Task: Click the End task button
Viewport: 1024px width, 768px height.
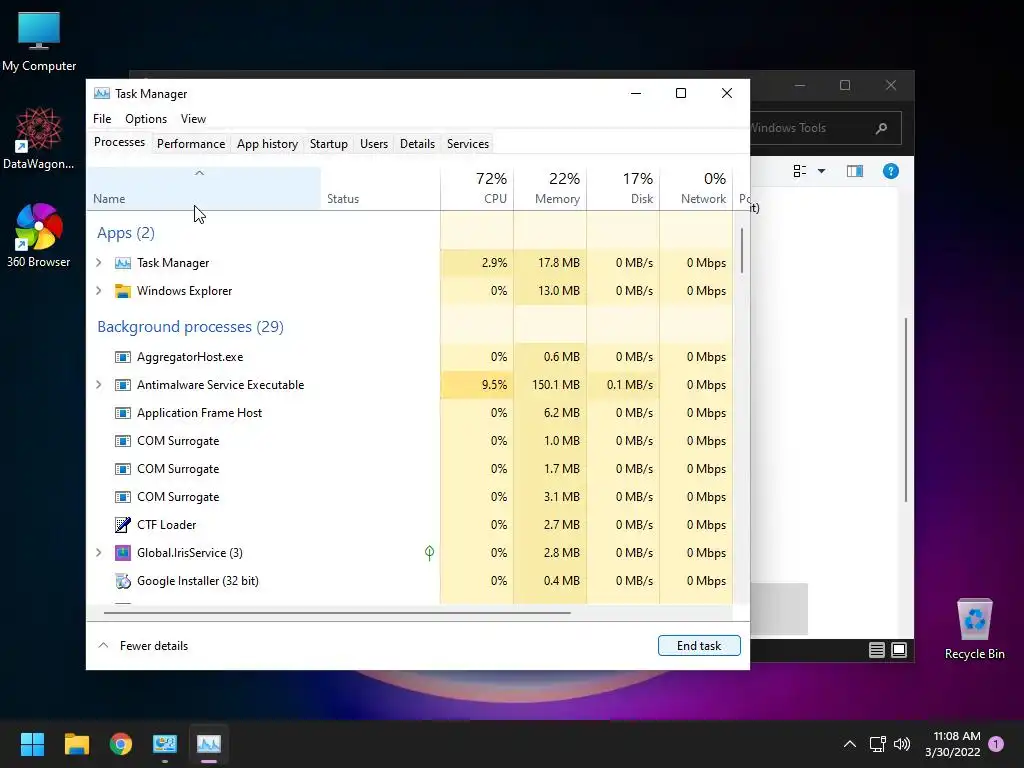Action: pos(699,645)
